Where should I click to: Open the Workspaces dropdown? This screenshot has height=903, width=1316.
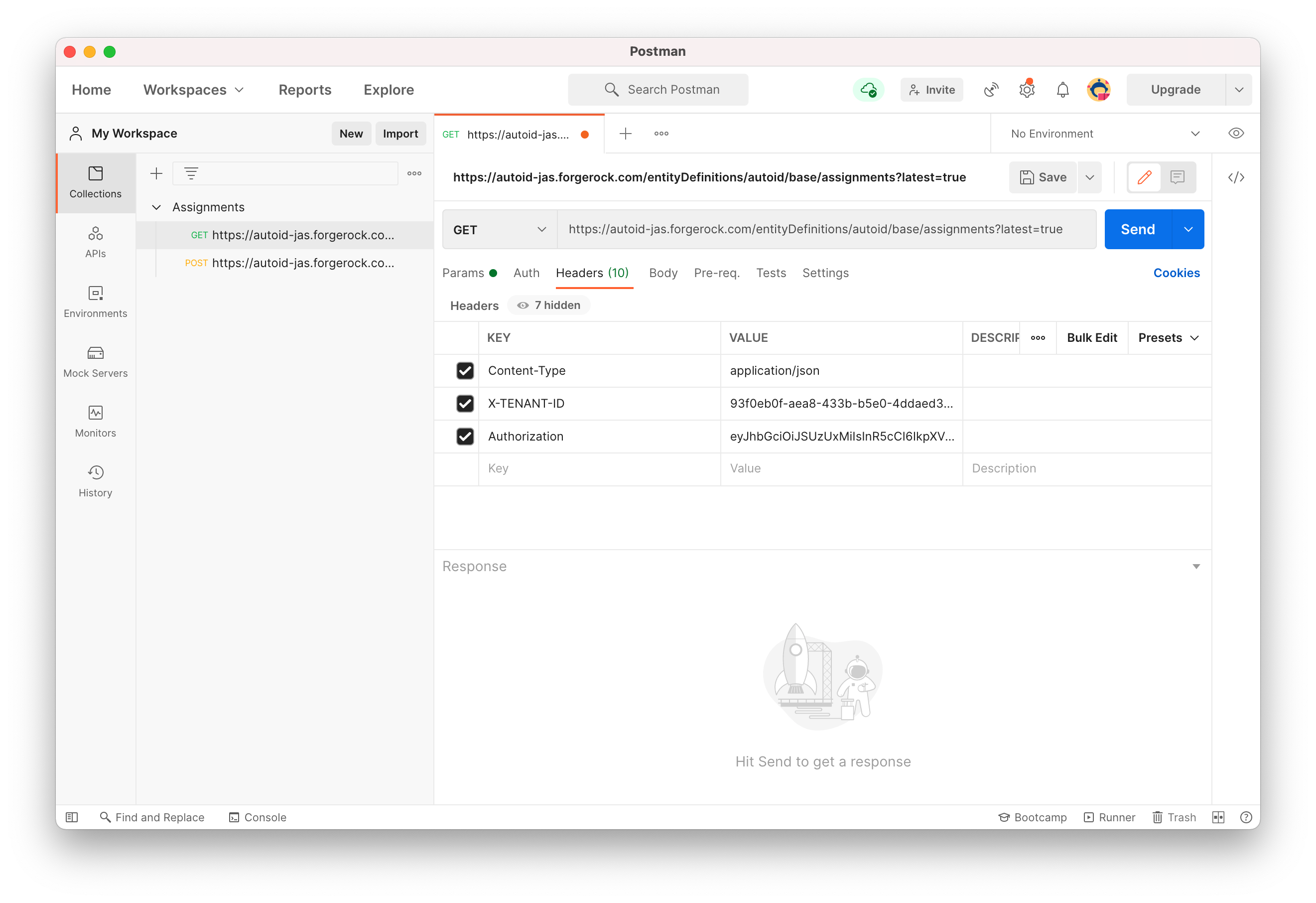pos(193,90)
